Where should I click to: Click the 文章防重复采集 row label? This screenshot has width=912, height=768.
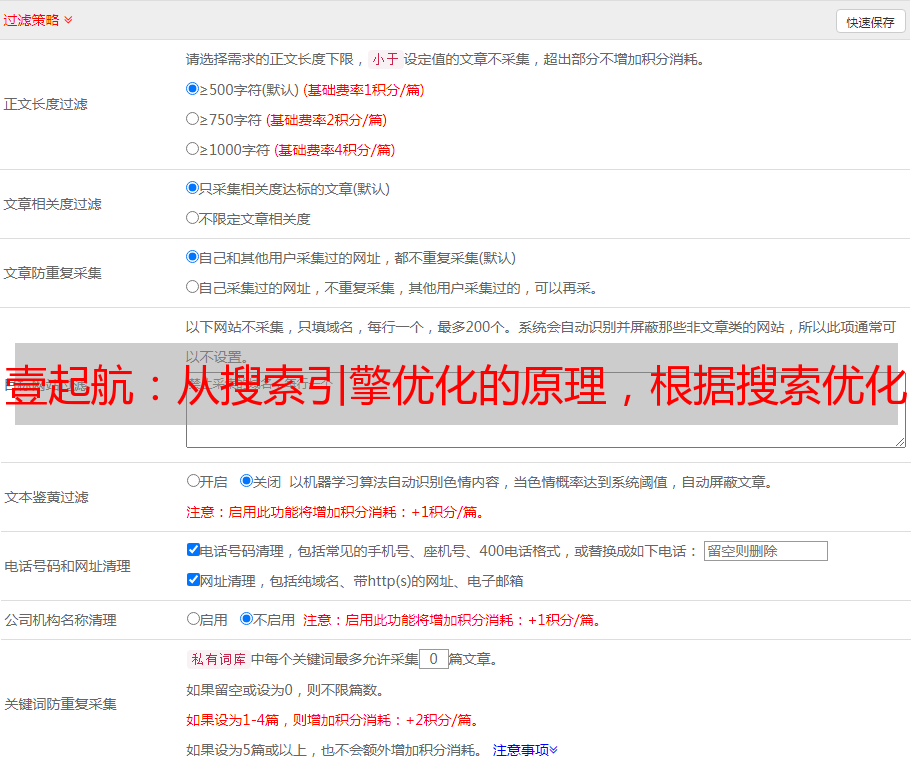click(52, 273)
